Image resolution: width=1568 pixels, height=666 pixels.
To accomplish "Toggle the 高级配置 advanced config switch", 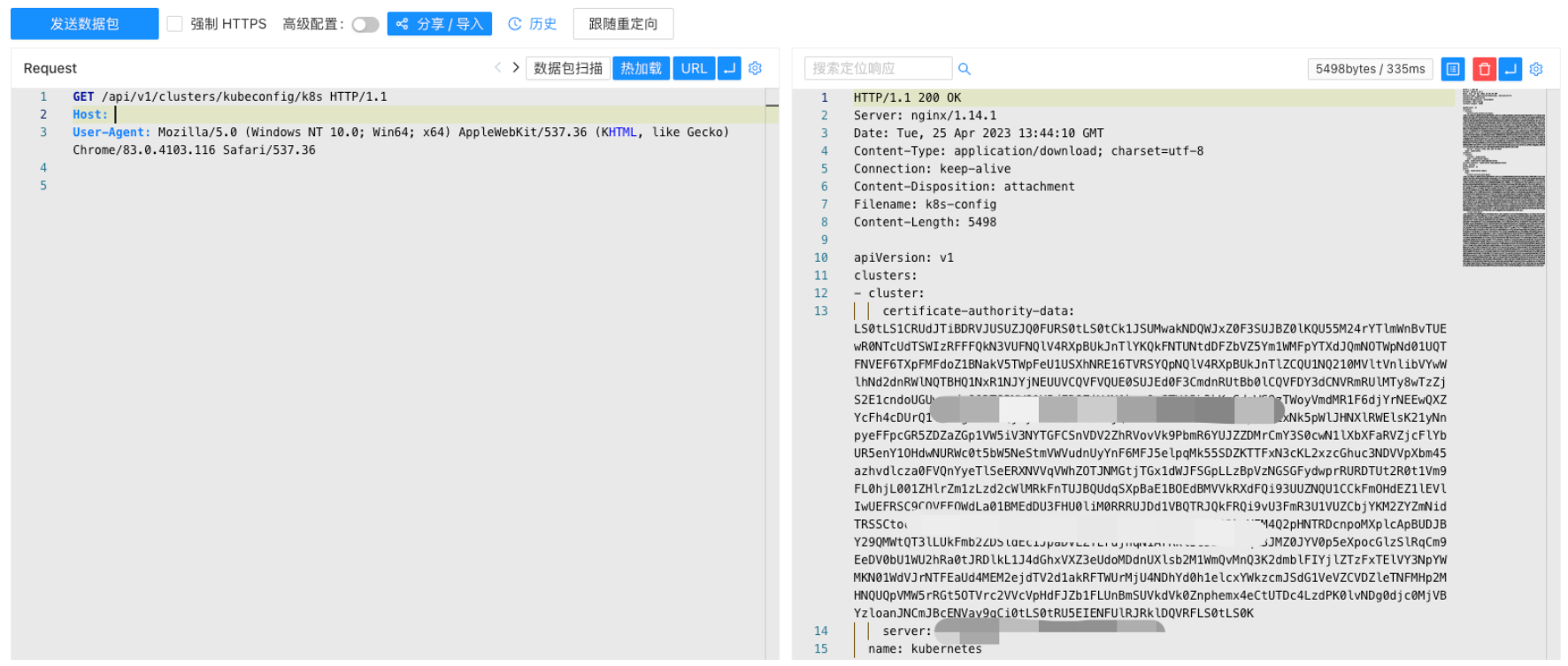I will (365, 25).
